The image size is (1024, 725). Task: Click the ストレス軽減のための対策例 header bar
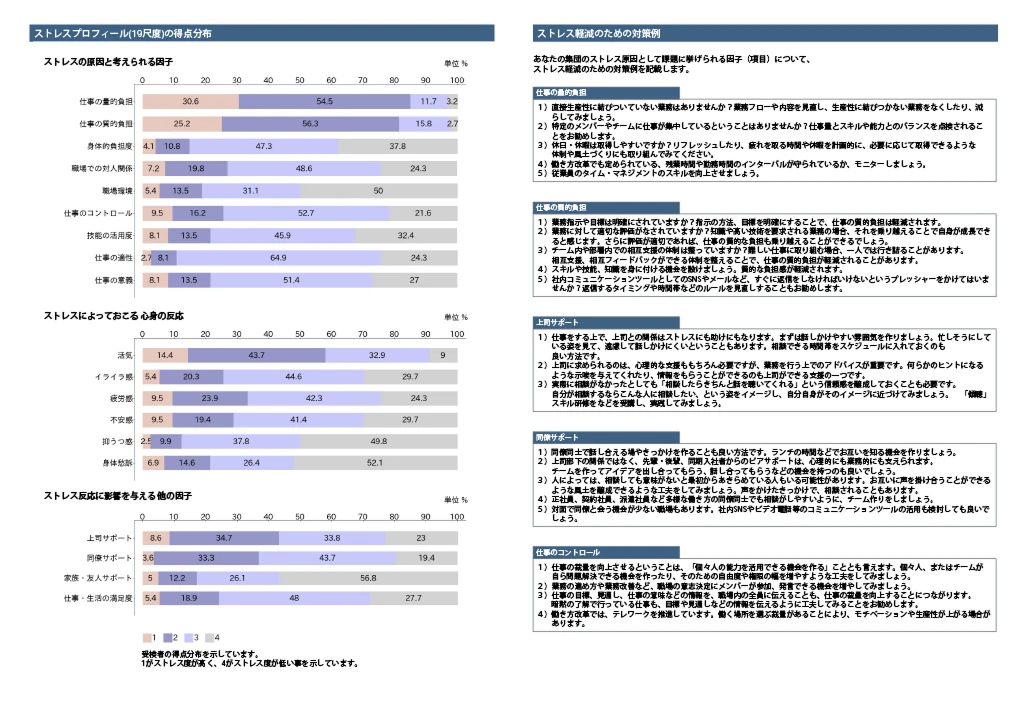click(x=765, y=33)
